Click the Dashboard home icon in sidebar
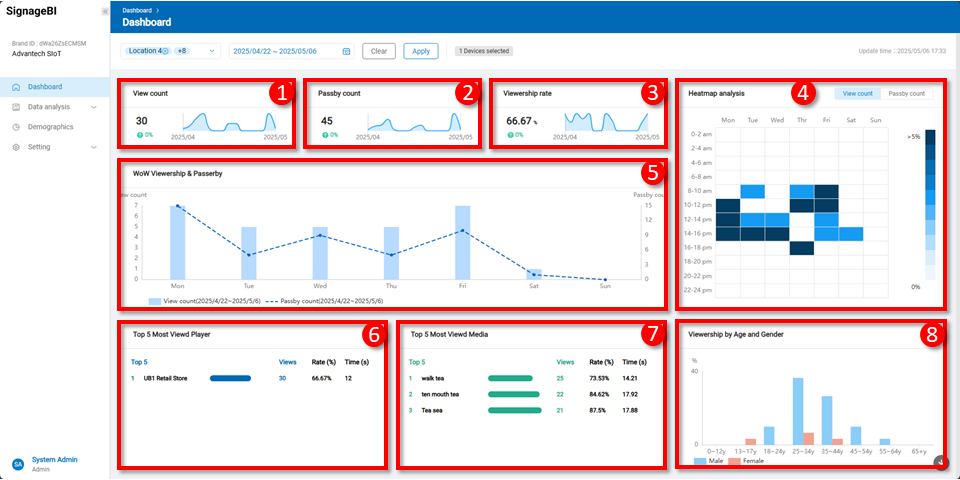Image resolution: width=960 pixels, height=480 pixels. click(16, 87)
